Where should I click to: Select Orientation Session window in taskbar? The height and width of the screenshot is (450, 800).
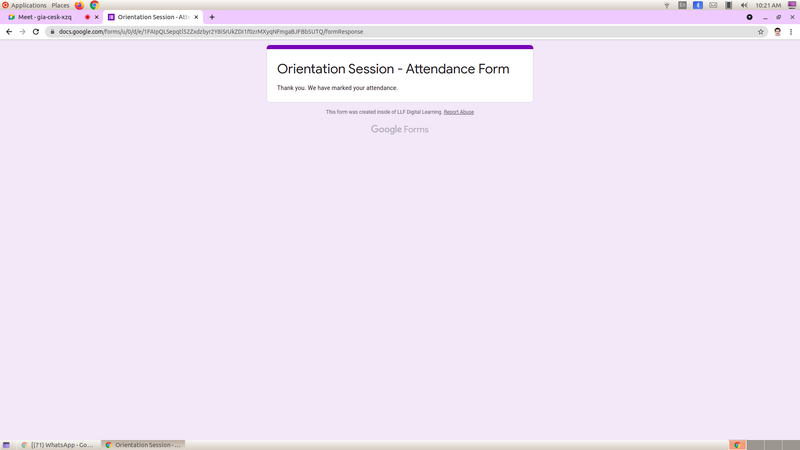[x=143, y=445]
